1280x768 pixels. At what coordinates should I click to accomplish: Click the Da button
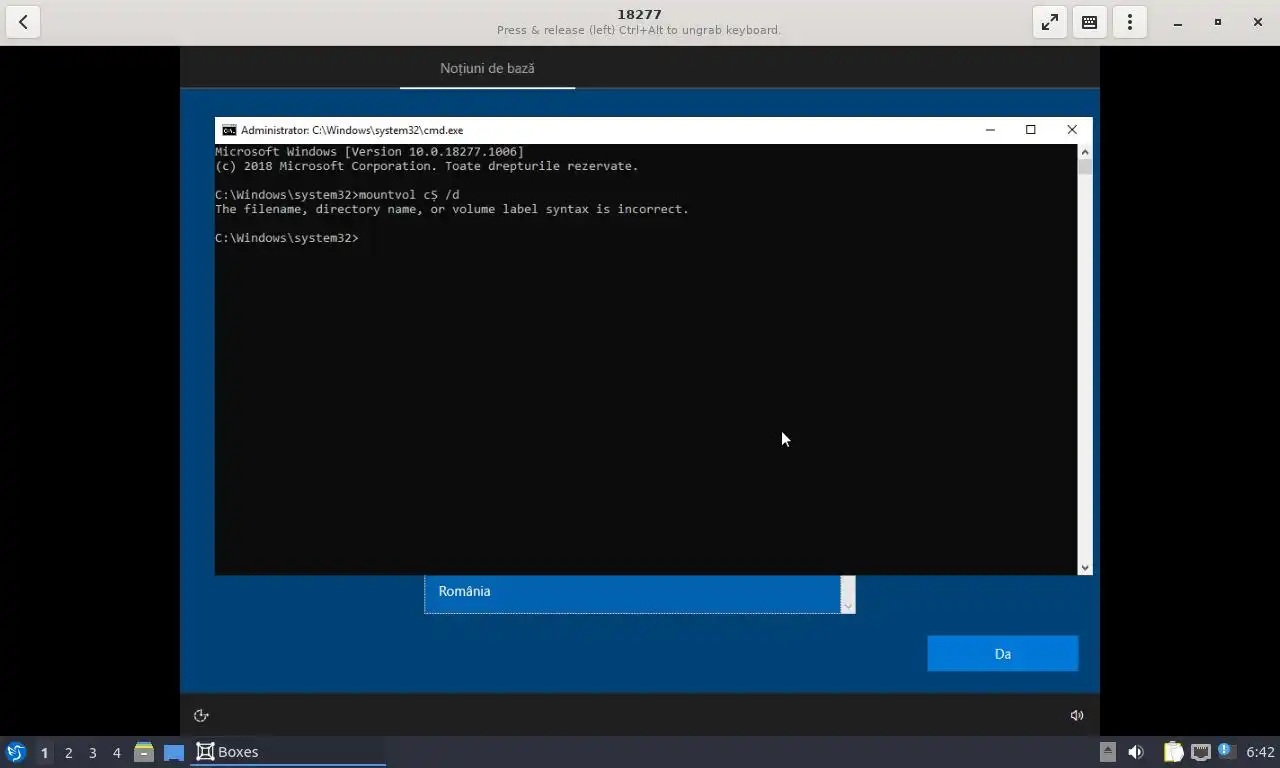click(1002, 654)
